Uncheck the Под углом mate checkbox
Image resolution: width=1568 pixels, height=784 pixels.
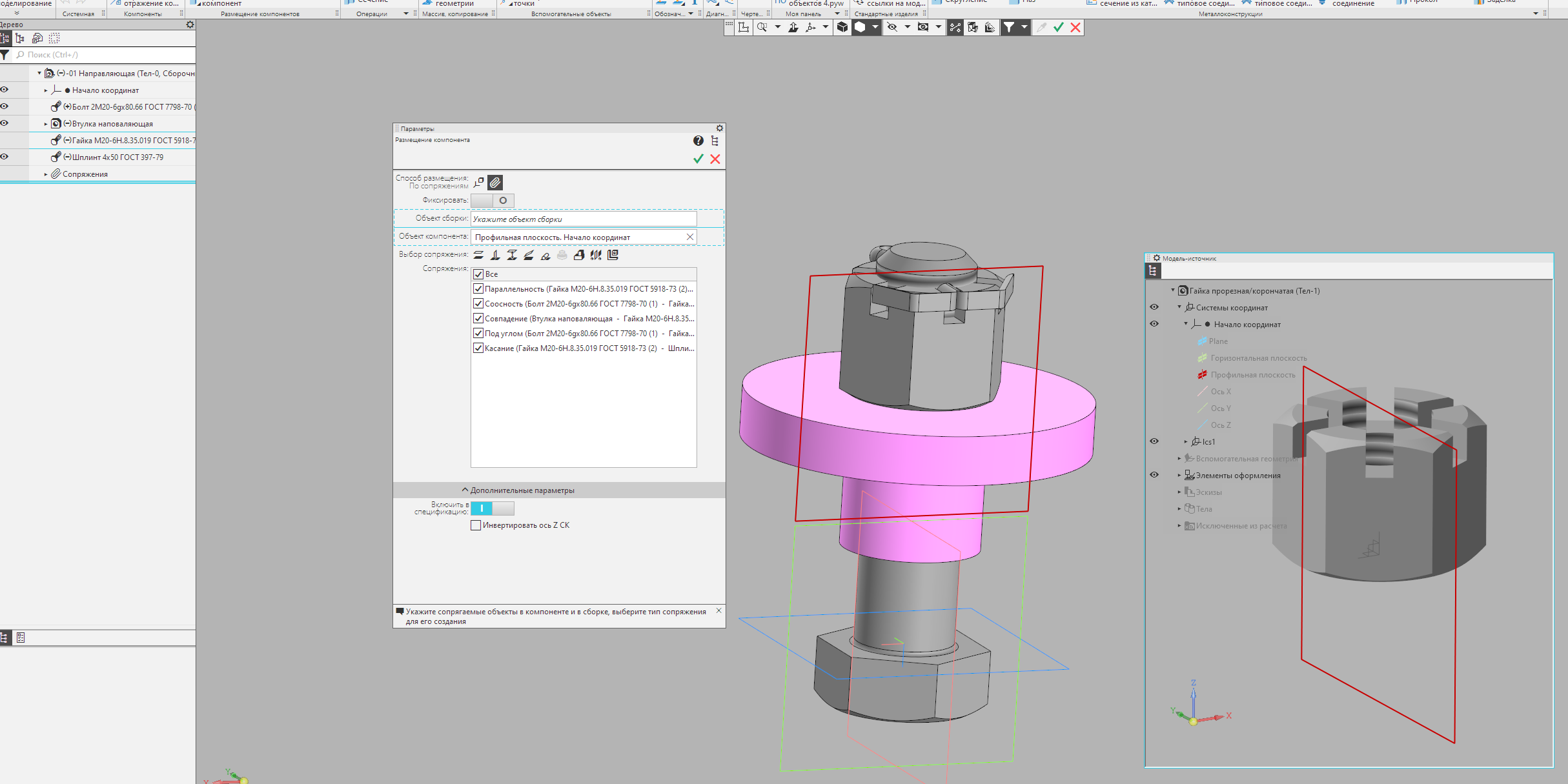coord(478,333)
